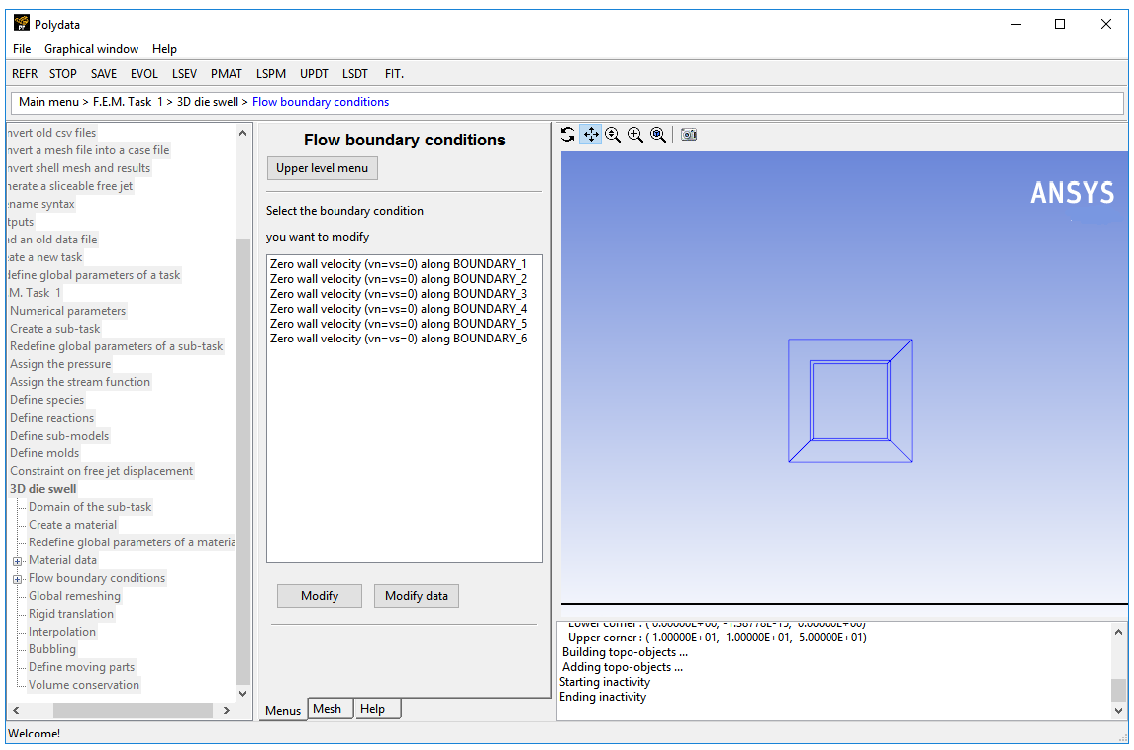Select Numerical parameters in the tree
The width and height of the screenshot is (1134, 750).
(68, 311)
